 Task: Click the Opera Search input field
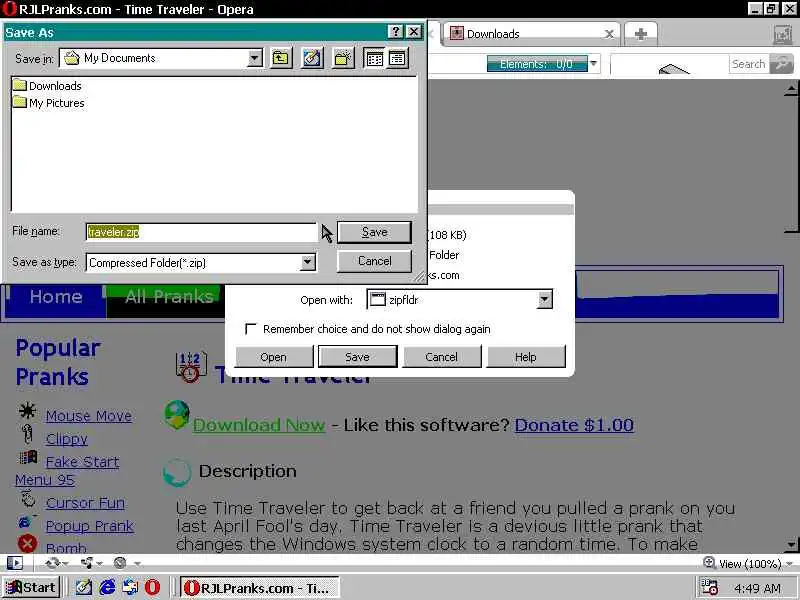748,64
